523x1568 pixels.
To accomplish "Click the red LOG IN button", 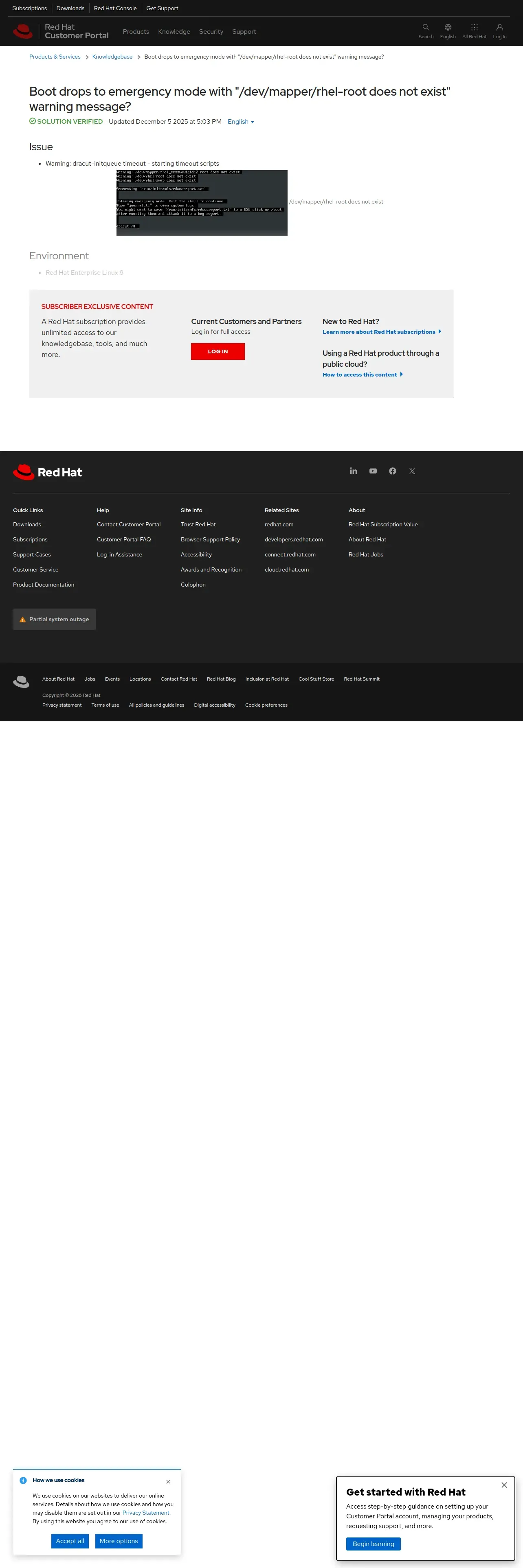I will [218, 351].
